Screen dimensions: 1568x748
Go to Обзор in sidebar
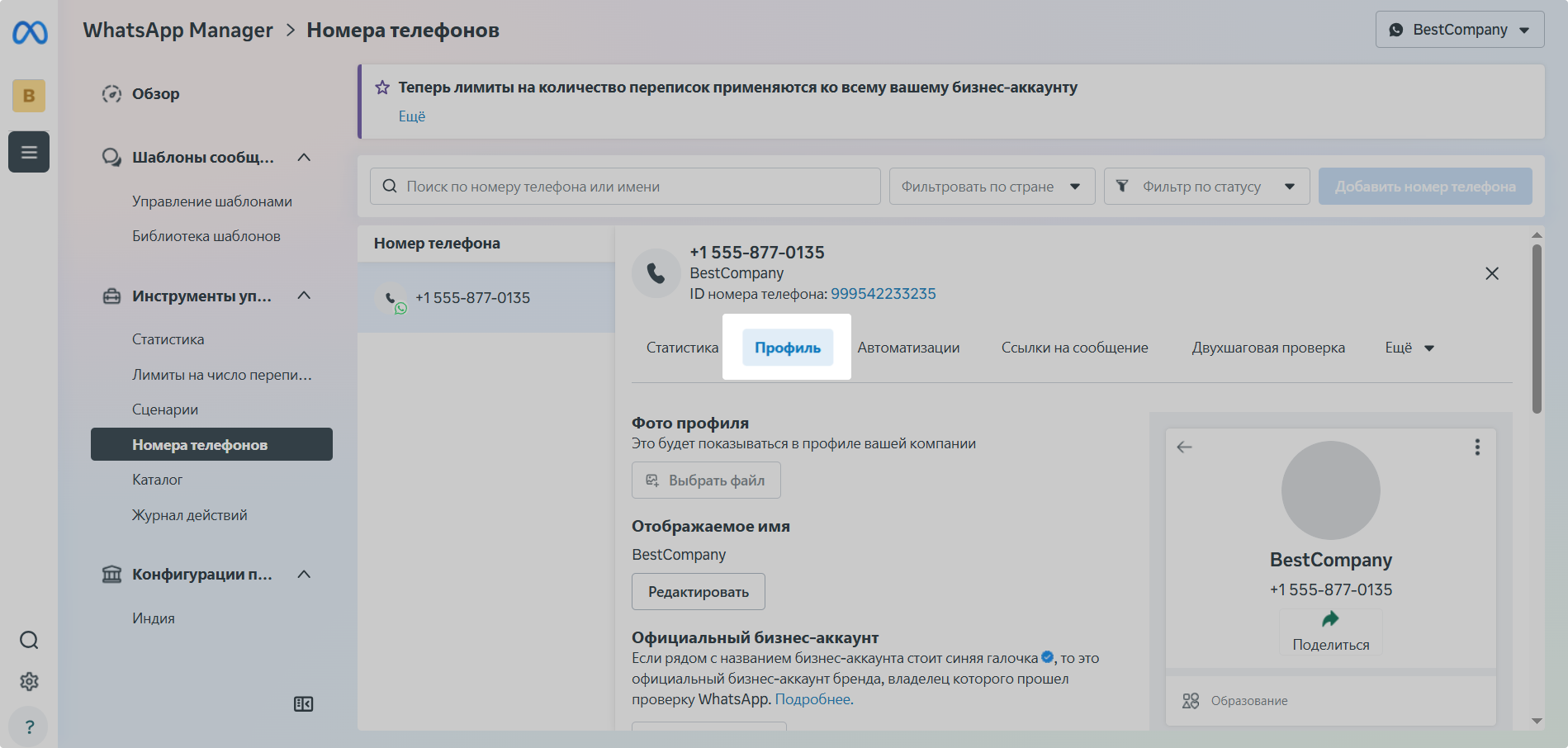156,94
